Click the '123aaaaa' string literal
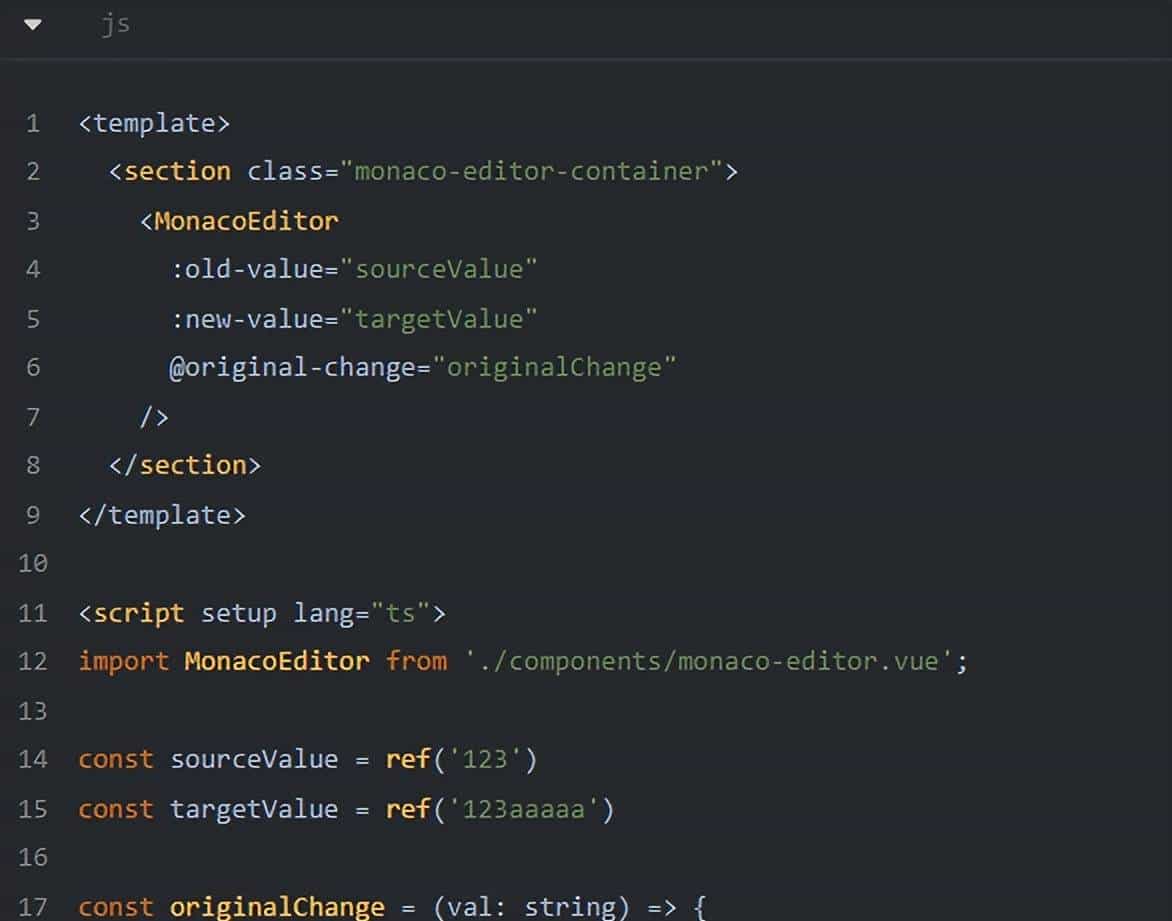The image size is (1172, 921). coord(523,810)
